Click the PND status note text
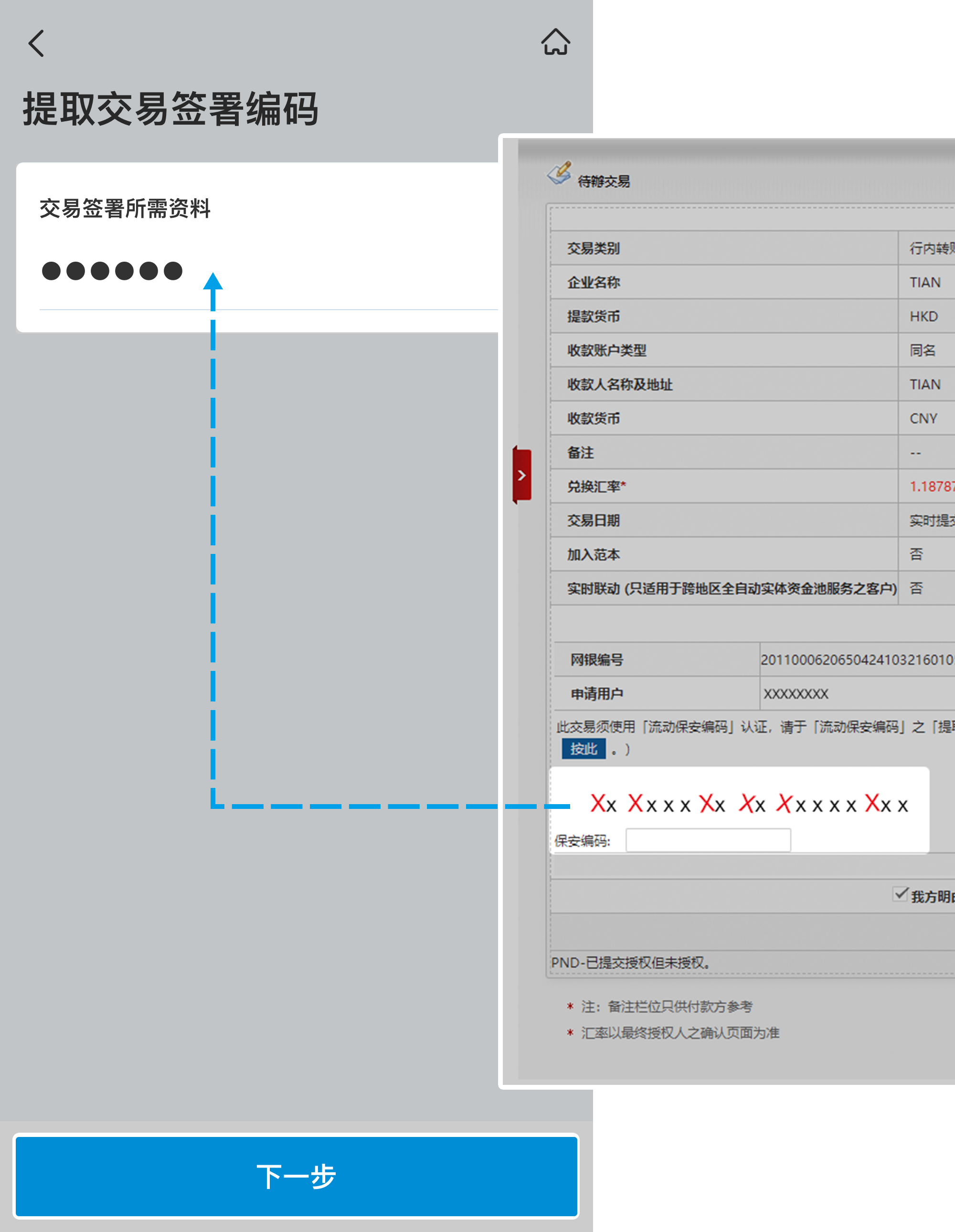 (x=630, y=962)
